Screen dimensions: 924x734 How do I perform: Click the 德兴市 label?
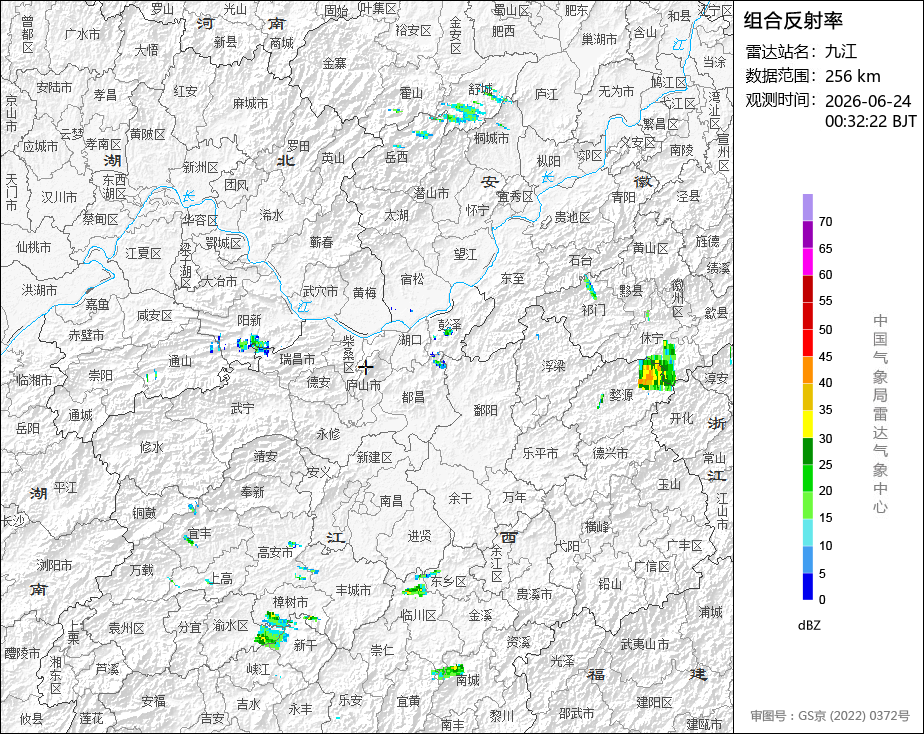(610, 453)
